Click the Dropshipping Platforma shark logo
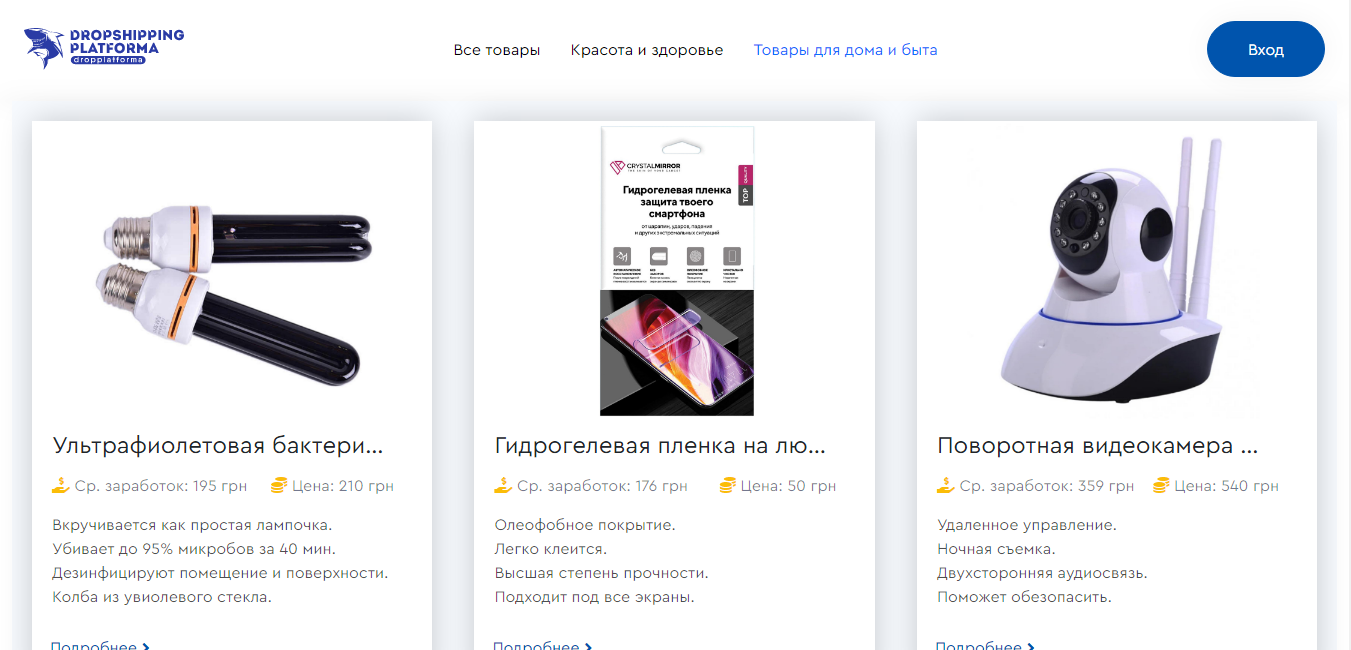This screenshot has width=1351, height=650. [103, 48]
